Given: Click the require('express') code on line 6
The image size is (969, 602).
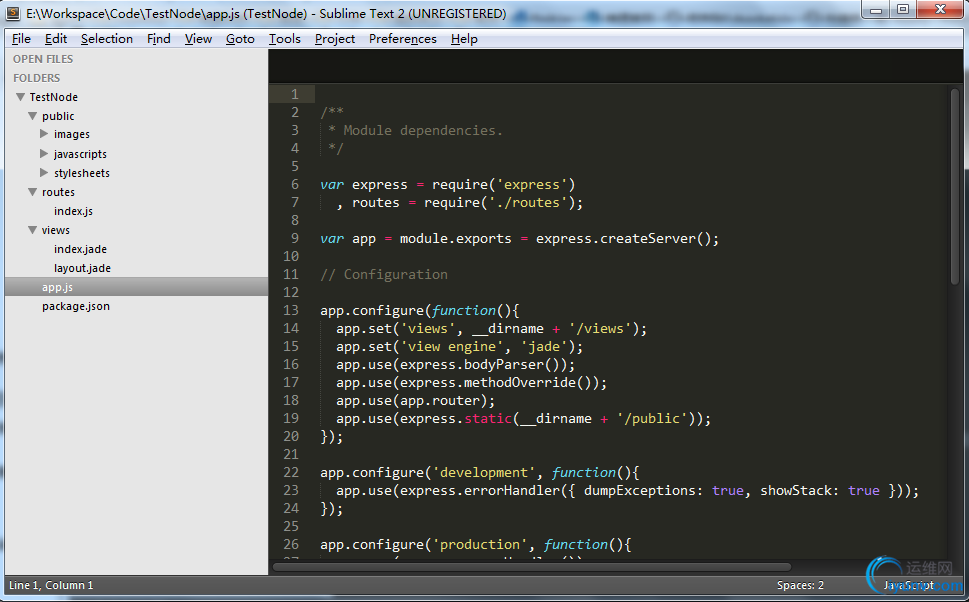Looking at the screenshot, I should pos(504,185).
